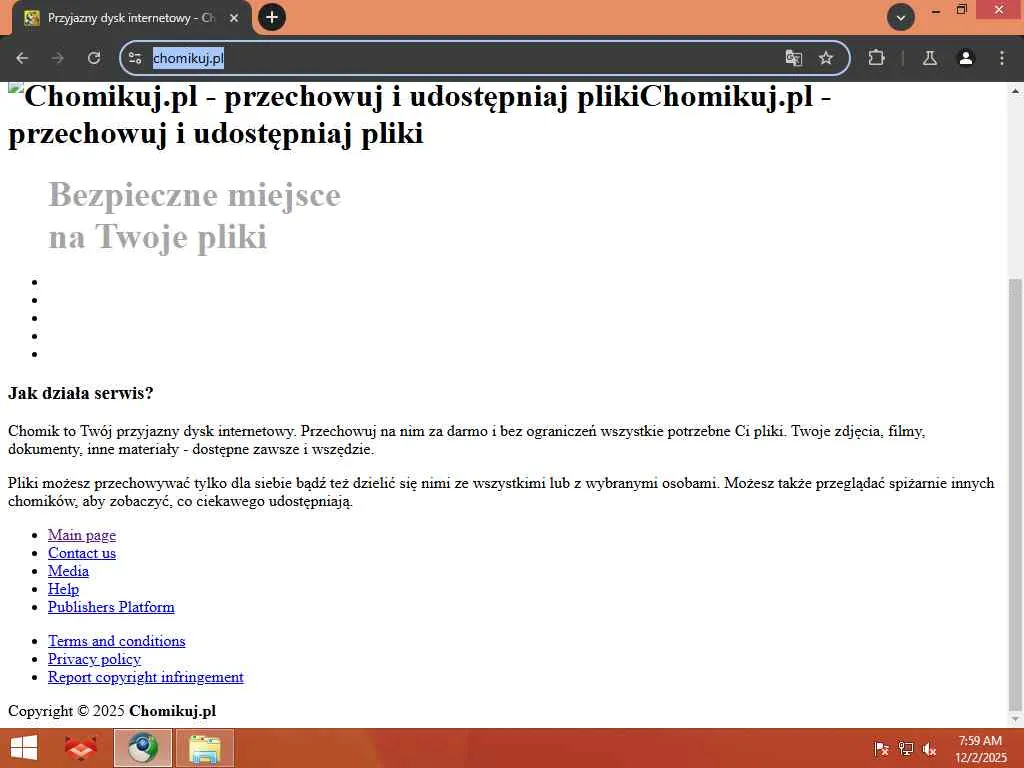Open the profile avatar icon

point(966,58)
